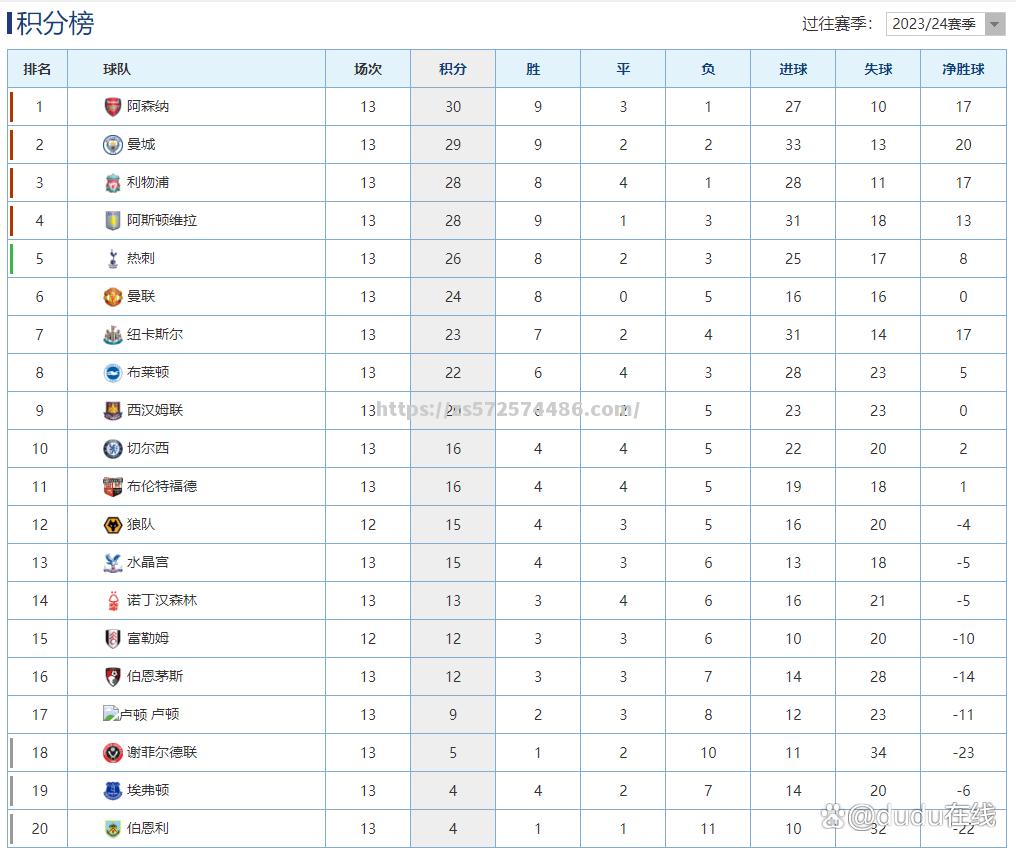This screenshot has height=851, width=1016.
Task: Click the season dropdown arrow button
Action: coord(995,24)
